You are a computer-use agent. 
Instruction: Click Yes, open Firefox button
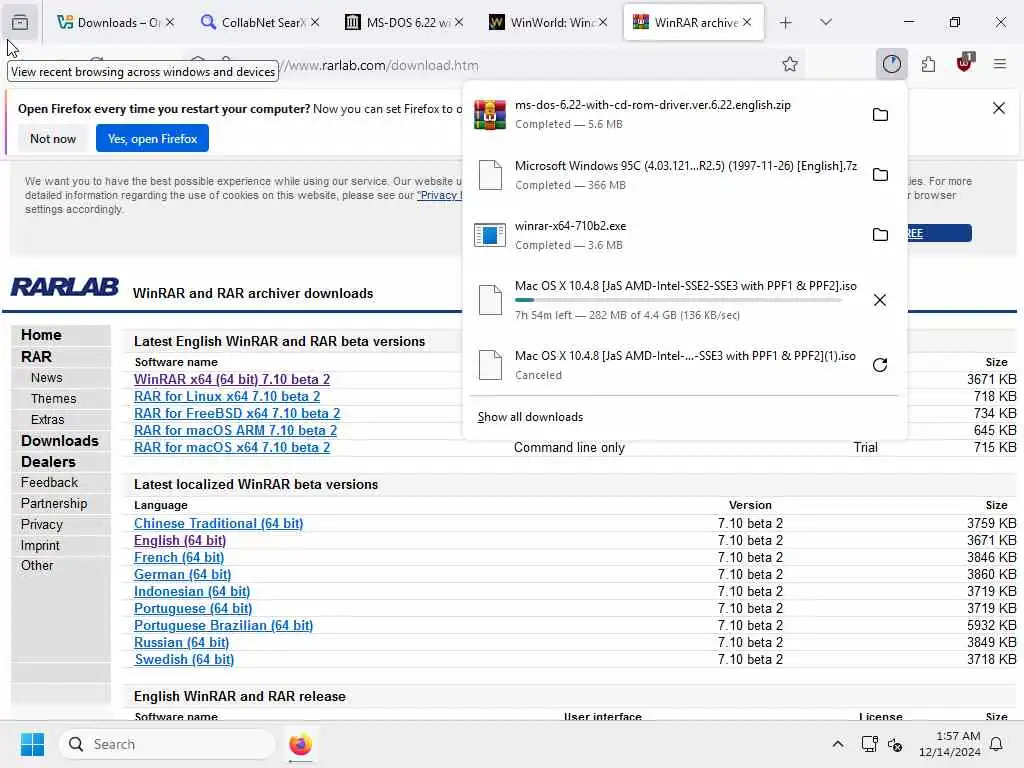coord(152,138)
